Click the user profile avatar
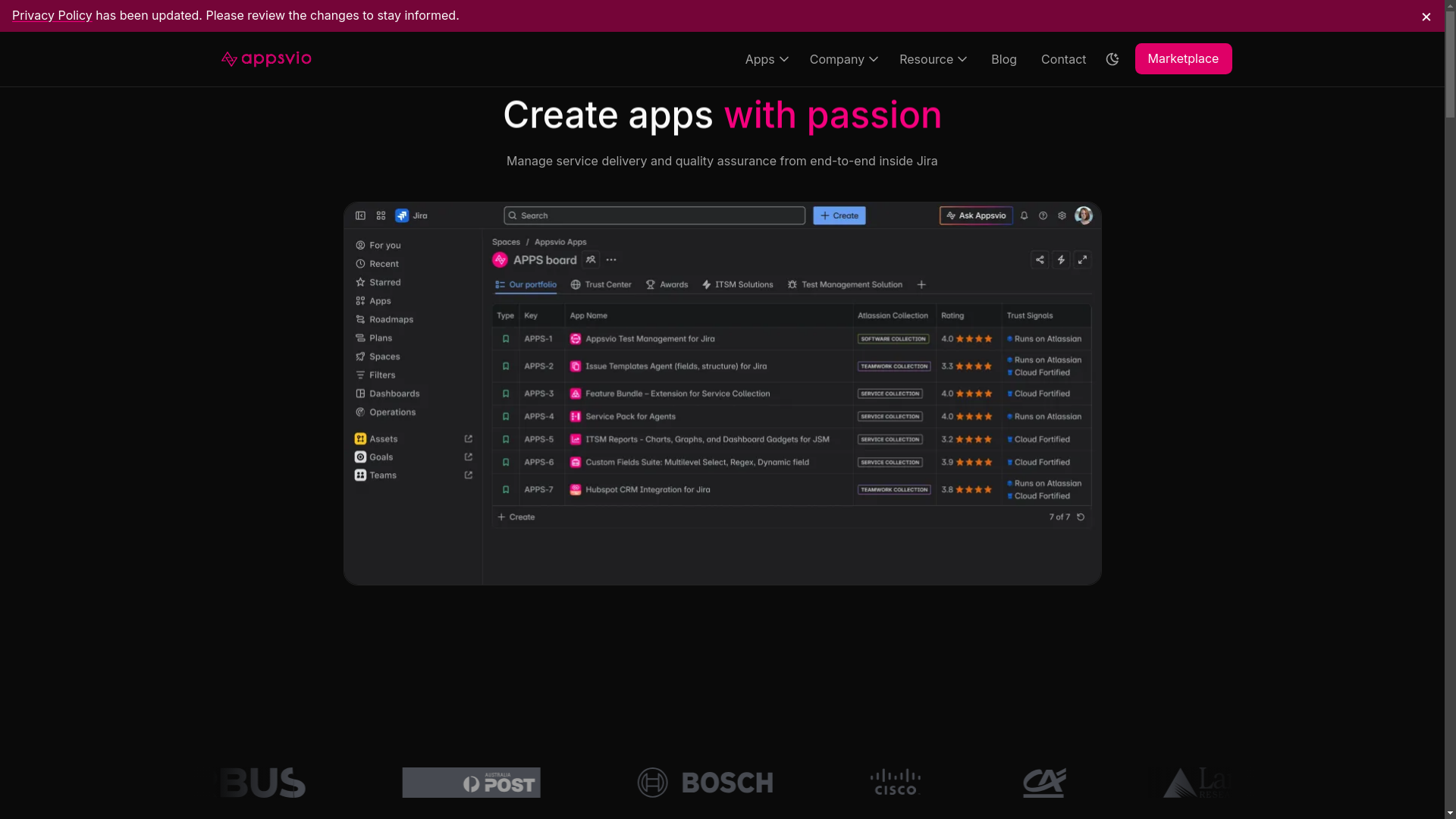 point(1084,215)
